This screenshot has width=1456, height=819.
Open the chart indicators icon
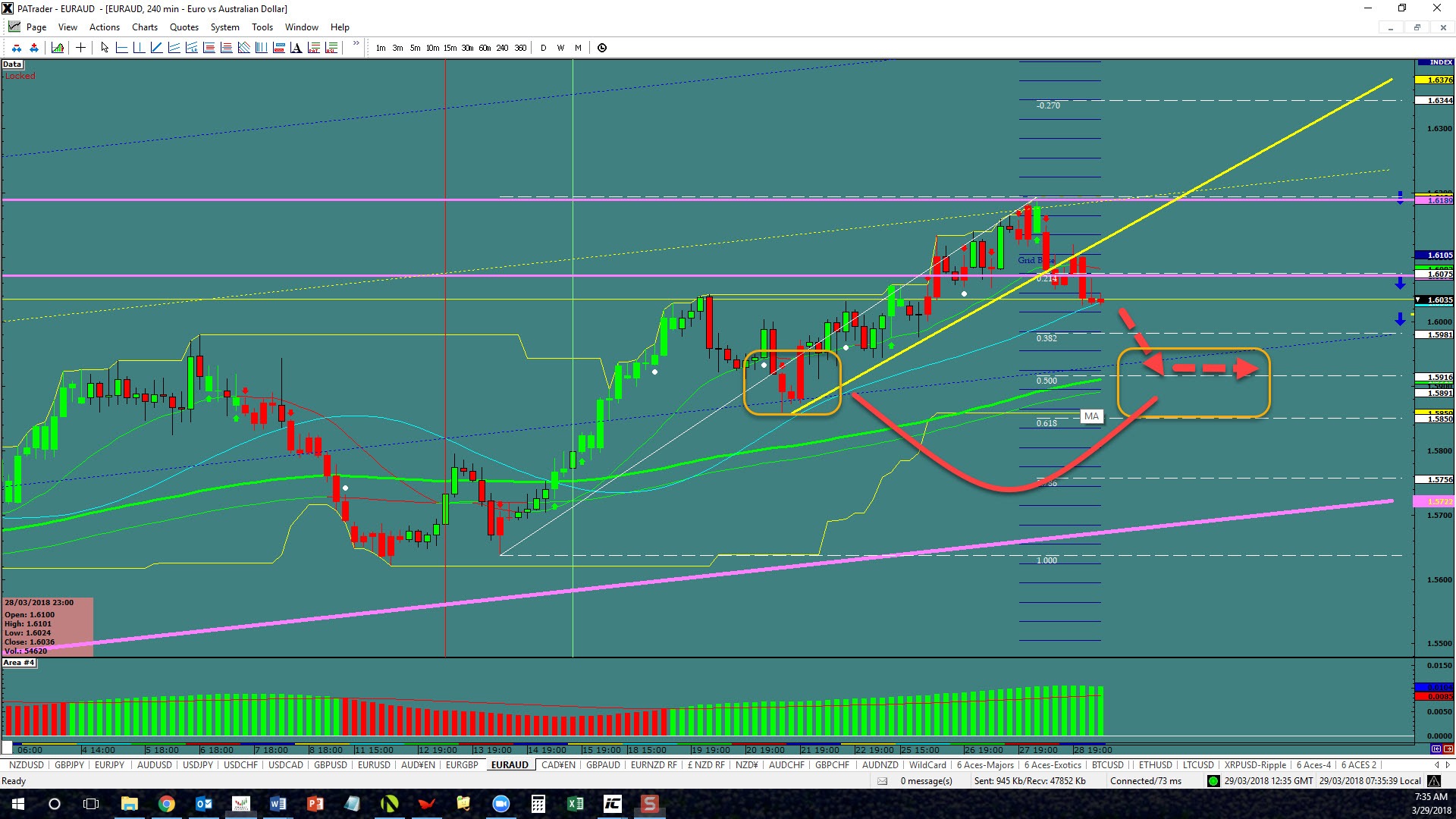pyautogui.click(x=58, y=48)
